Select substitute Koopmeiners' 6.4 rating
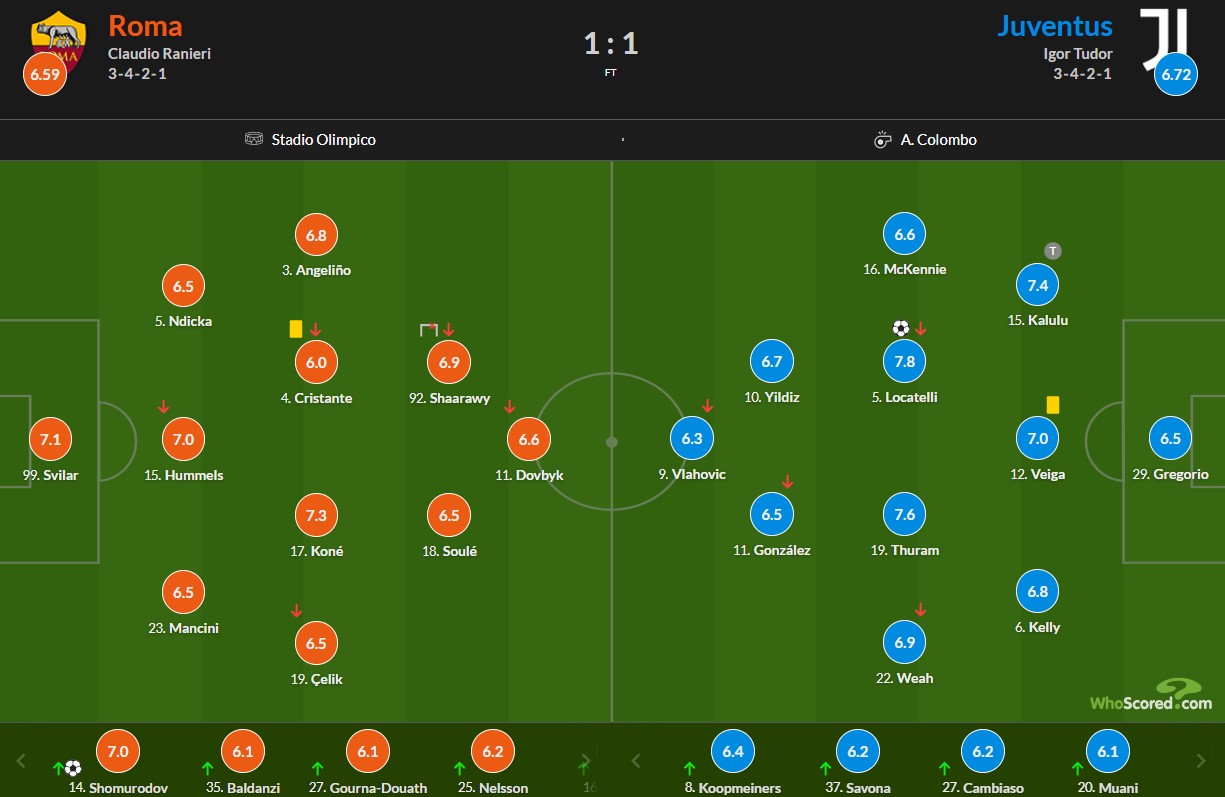Screen dimensions: 1225x797 click(733, 751)
